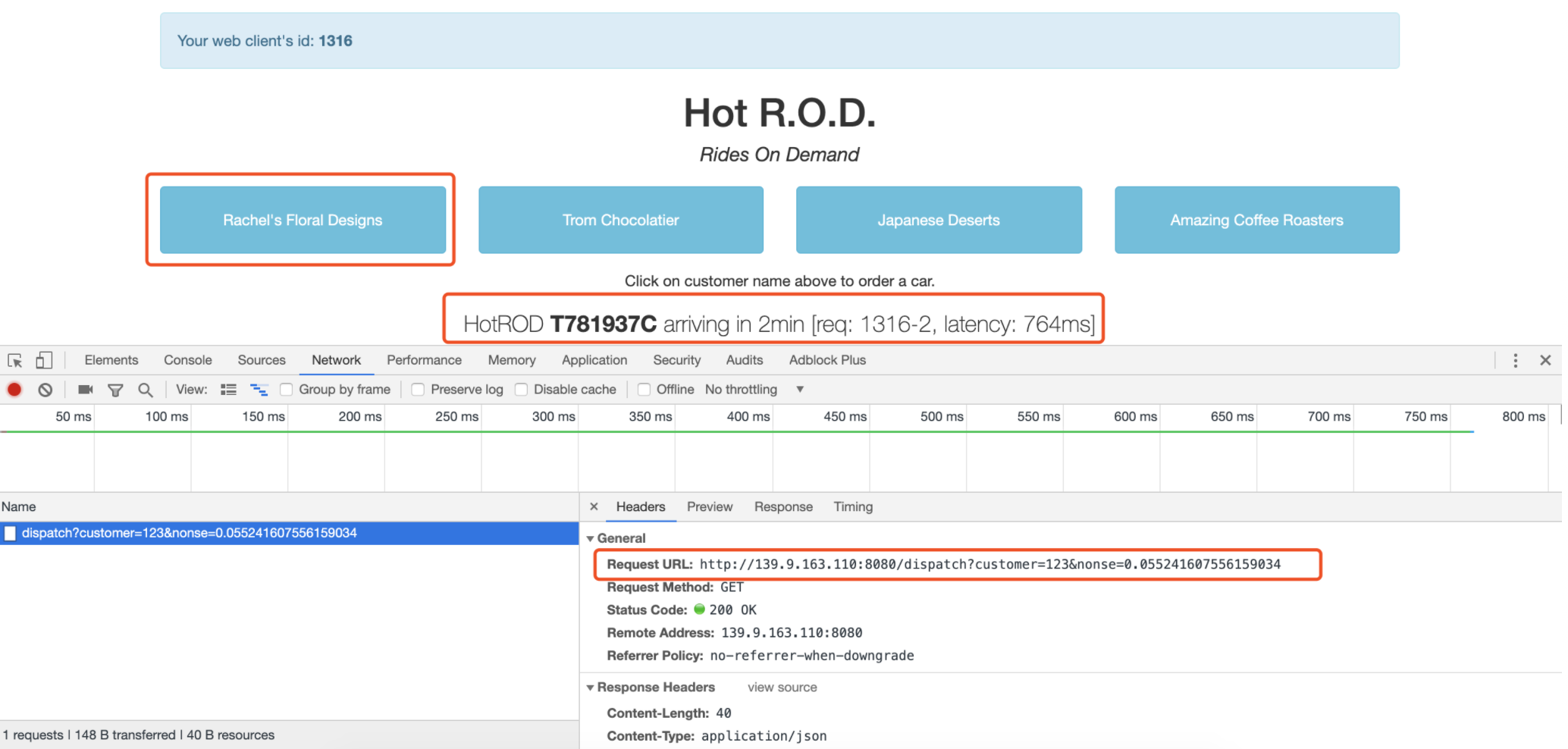Check the Disable cache option

(x=521, y=390)
